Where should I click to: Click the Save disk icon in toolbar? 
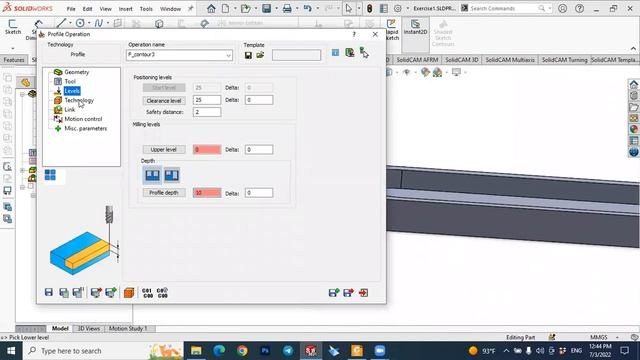pyautogui.click(x=267, y=8)
